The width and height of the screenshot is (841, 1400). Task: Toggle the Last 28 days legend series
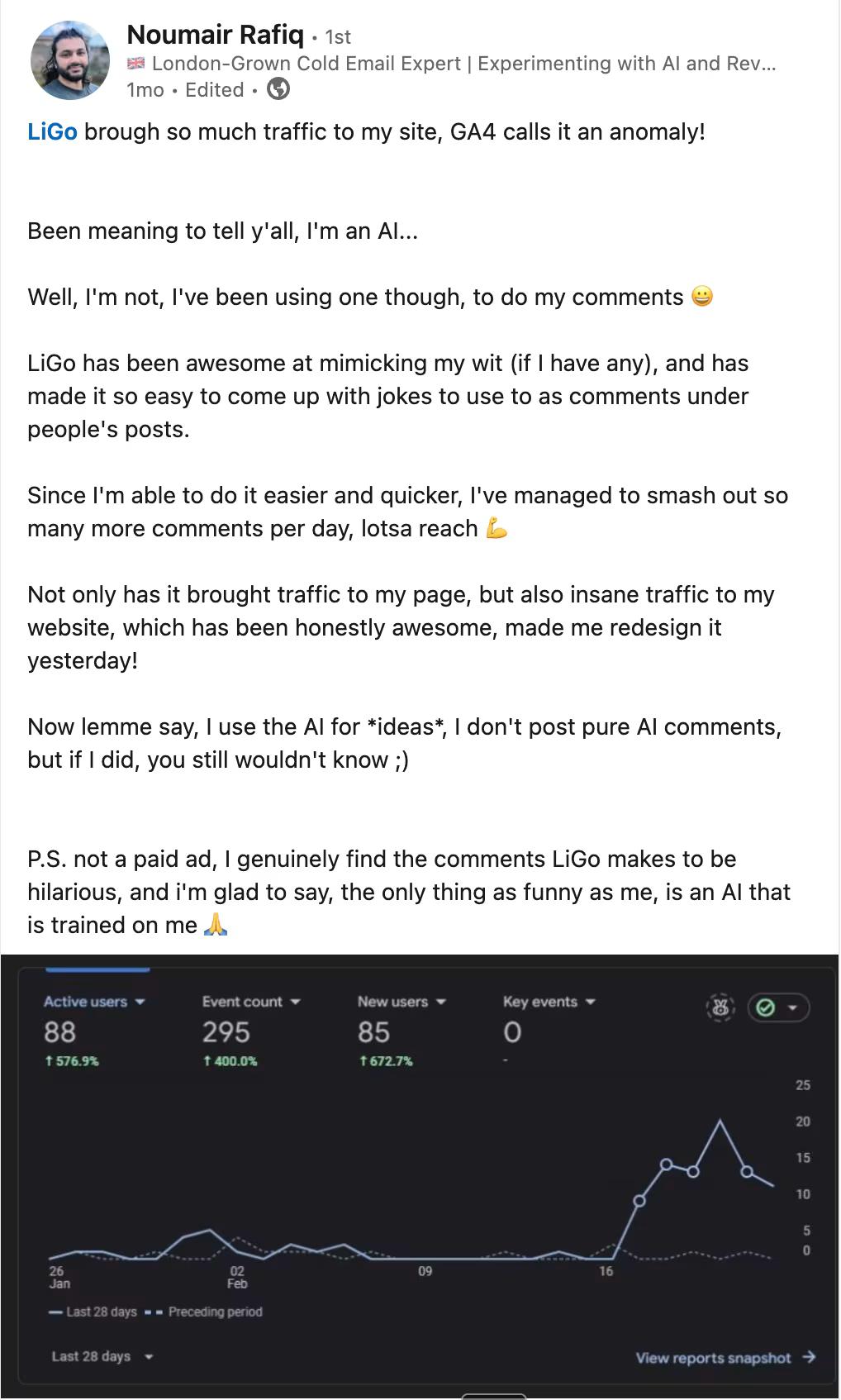93,1312
